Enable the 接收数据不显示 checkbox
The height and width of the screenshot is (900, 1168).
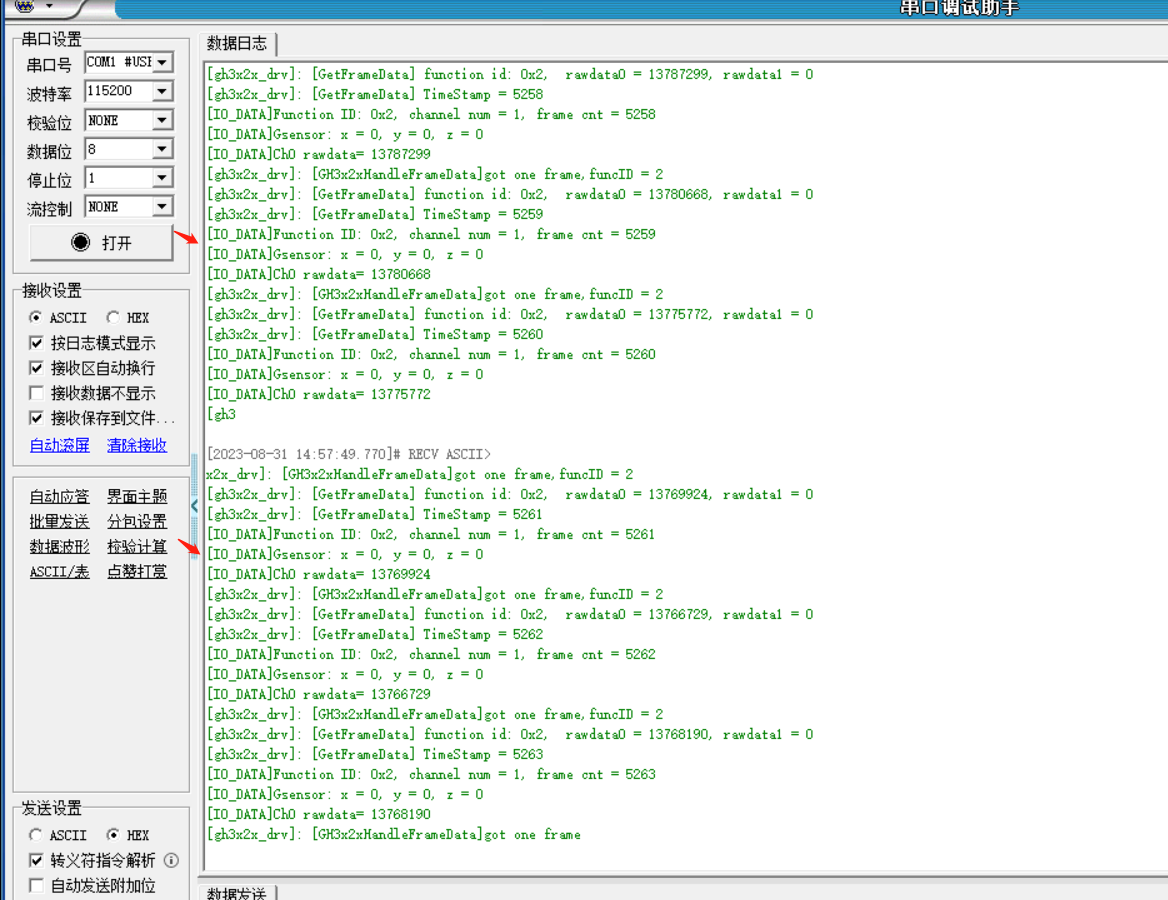point(37,393)
